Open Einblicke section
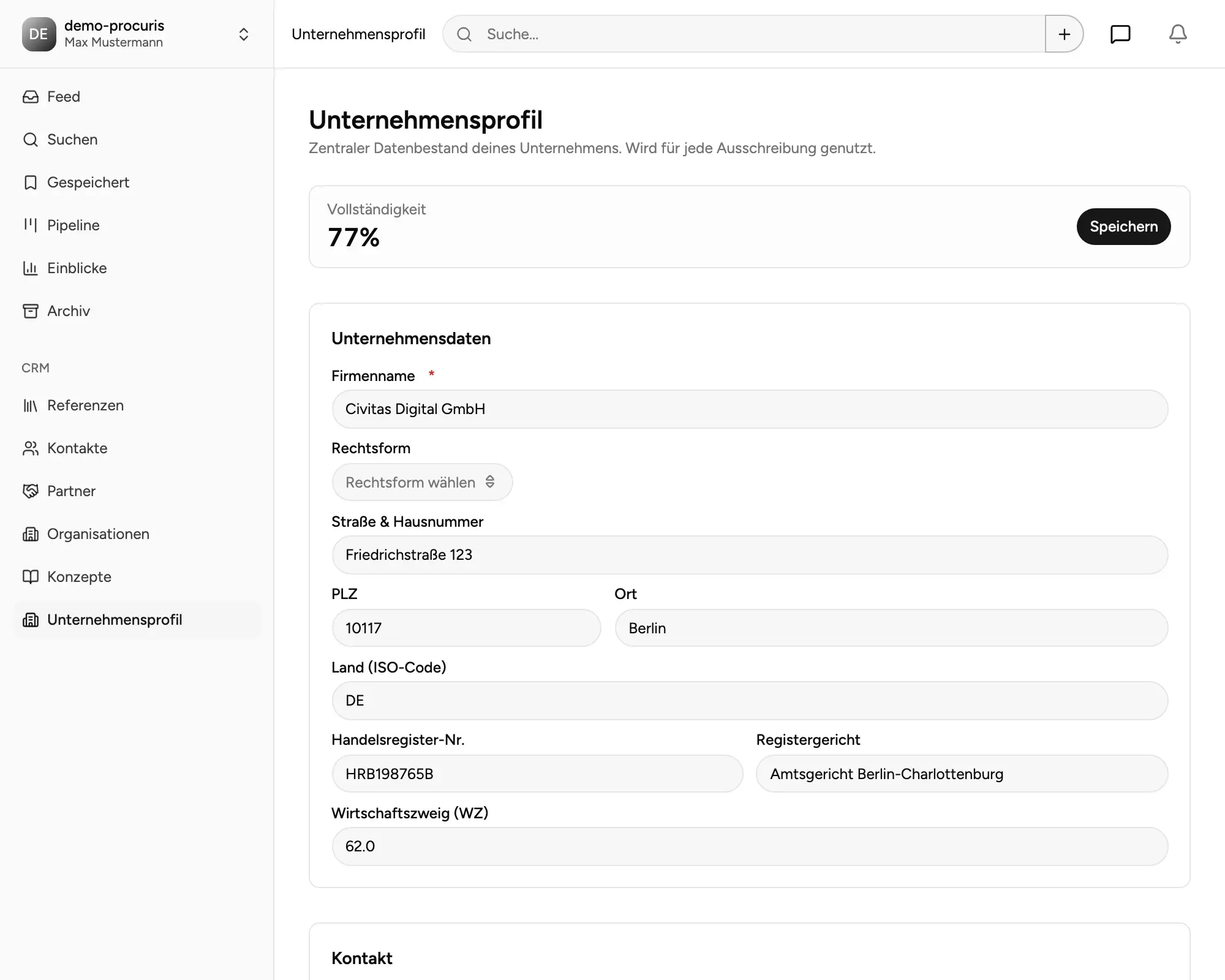 pyautogui.click(x=137, y=268)
